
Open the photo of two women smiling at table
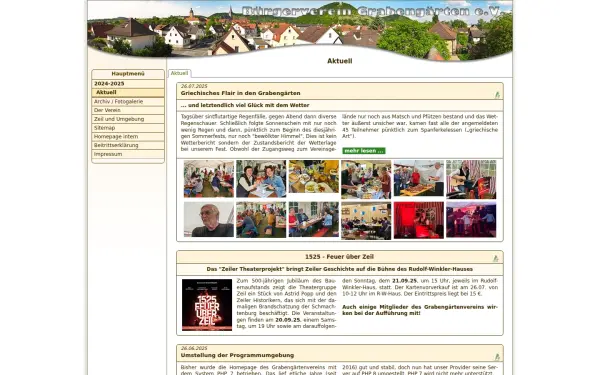261,179
